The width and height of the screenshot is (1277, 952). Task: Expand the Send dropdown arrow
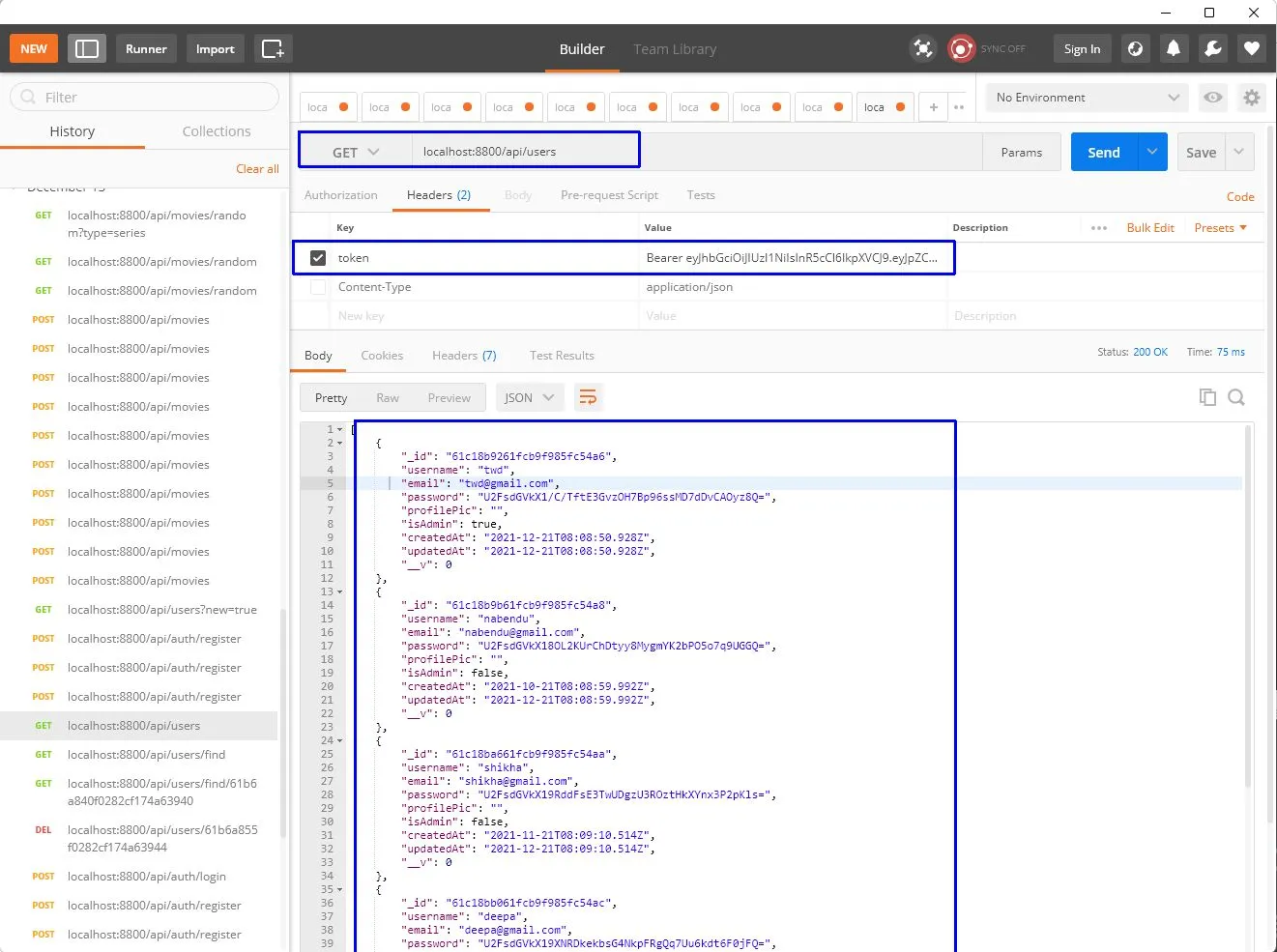1152,152
